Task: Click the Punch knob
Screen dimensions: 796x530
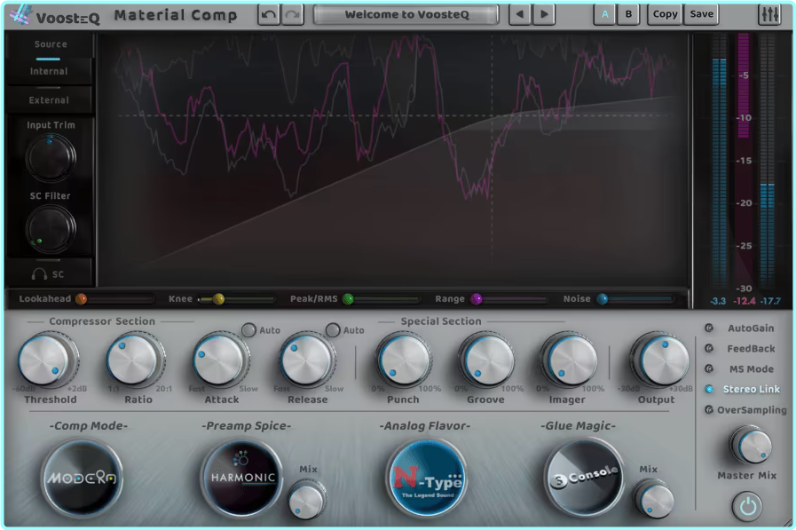Action: point(404,360)
